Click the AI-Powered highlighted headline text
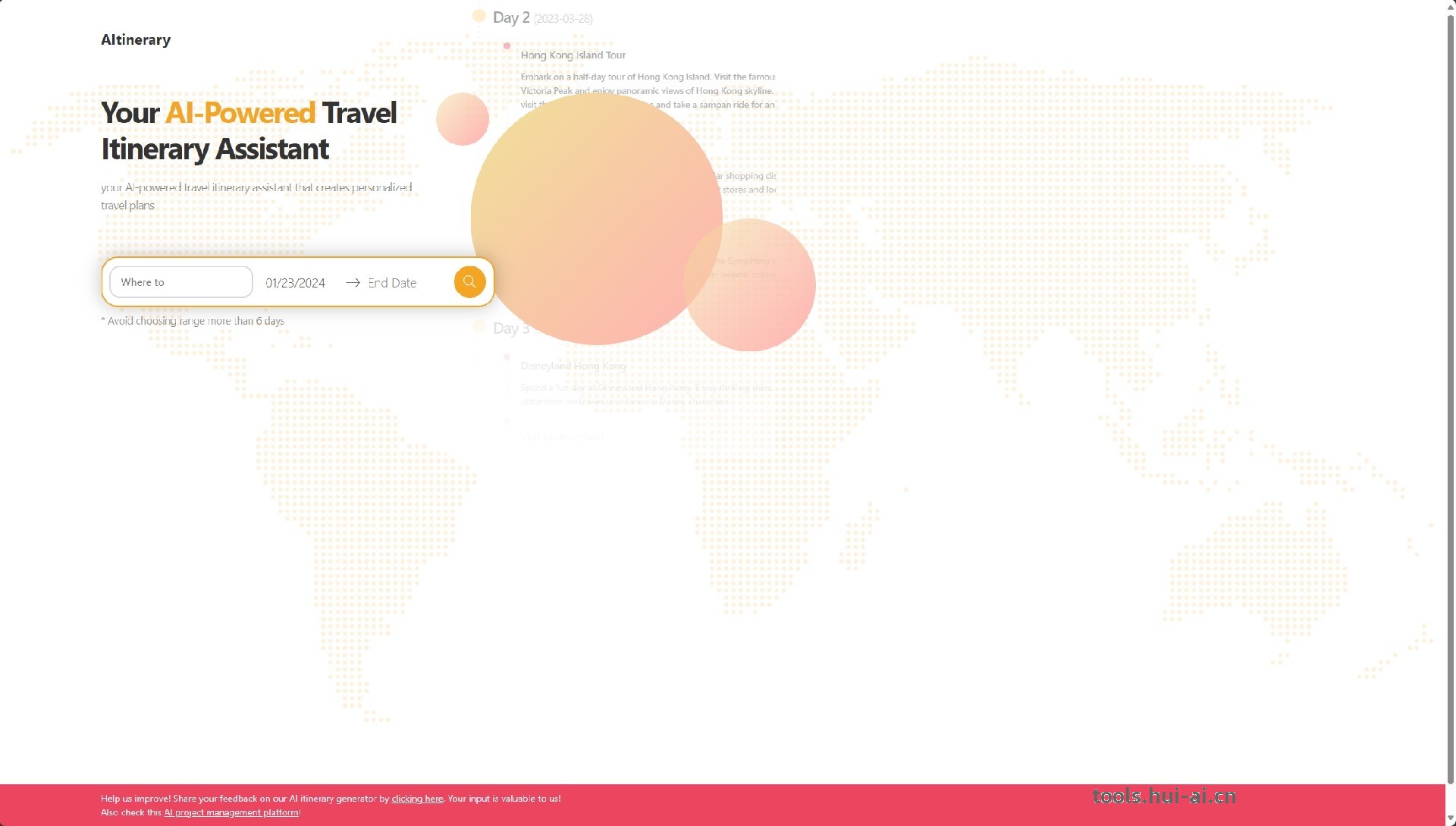Screen dimensions: 1456x826 click(x=240, y=113)
